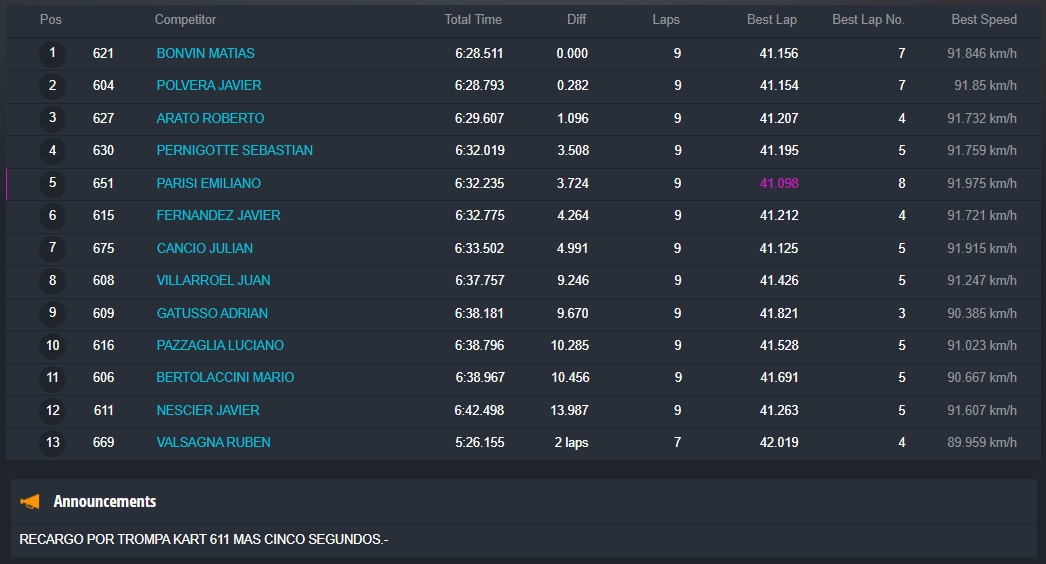The width and height of the screenshot is (1046, 564).
Task: Select NESCIER JAVIER competitor link
Action: click(208, 410)
